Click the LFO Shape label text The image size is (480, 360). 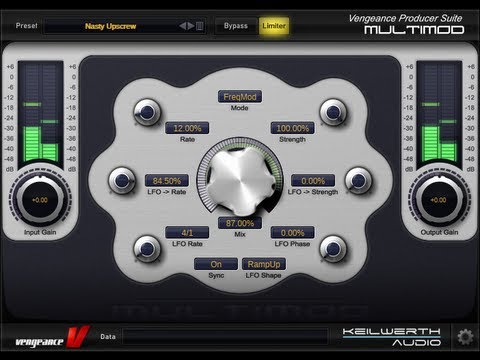point(263,275)
